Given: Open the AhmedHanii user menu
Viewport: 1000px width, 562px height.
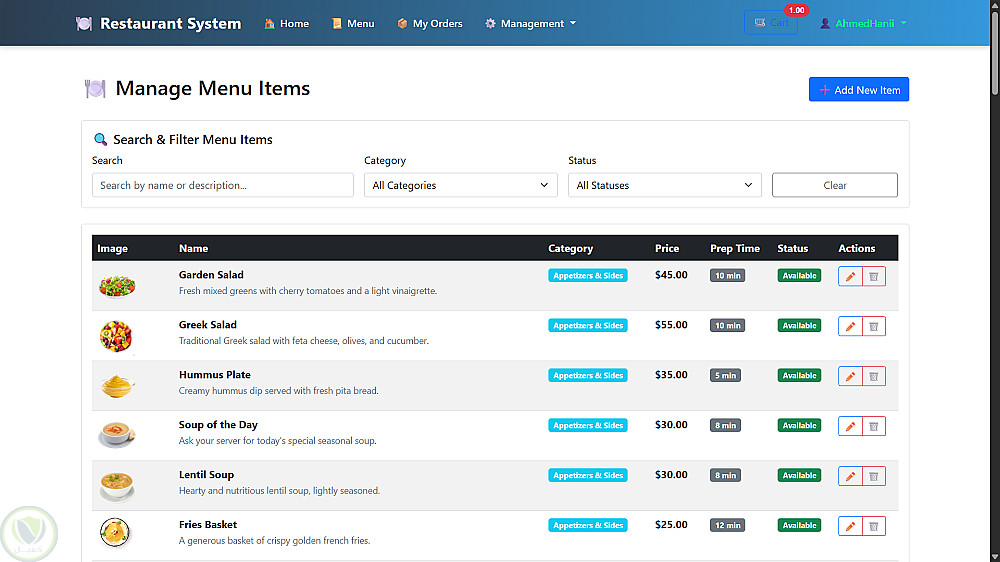Looking at the screenshot, I should (863, 23).
